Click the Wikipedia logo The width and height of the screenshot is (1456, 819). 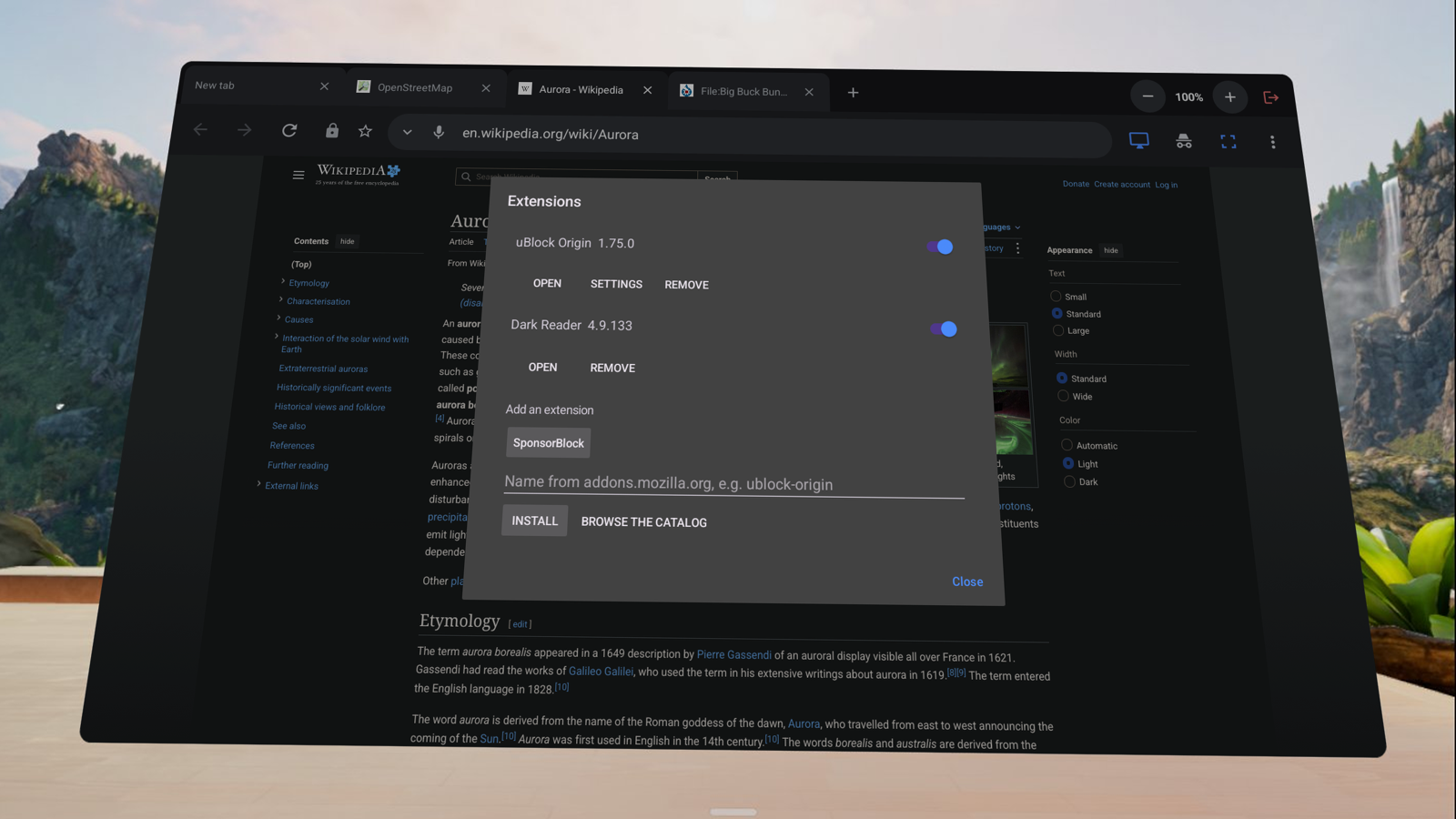[358, 173]
